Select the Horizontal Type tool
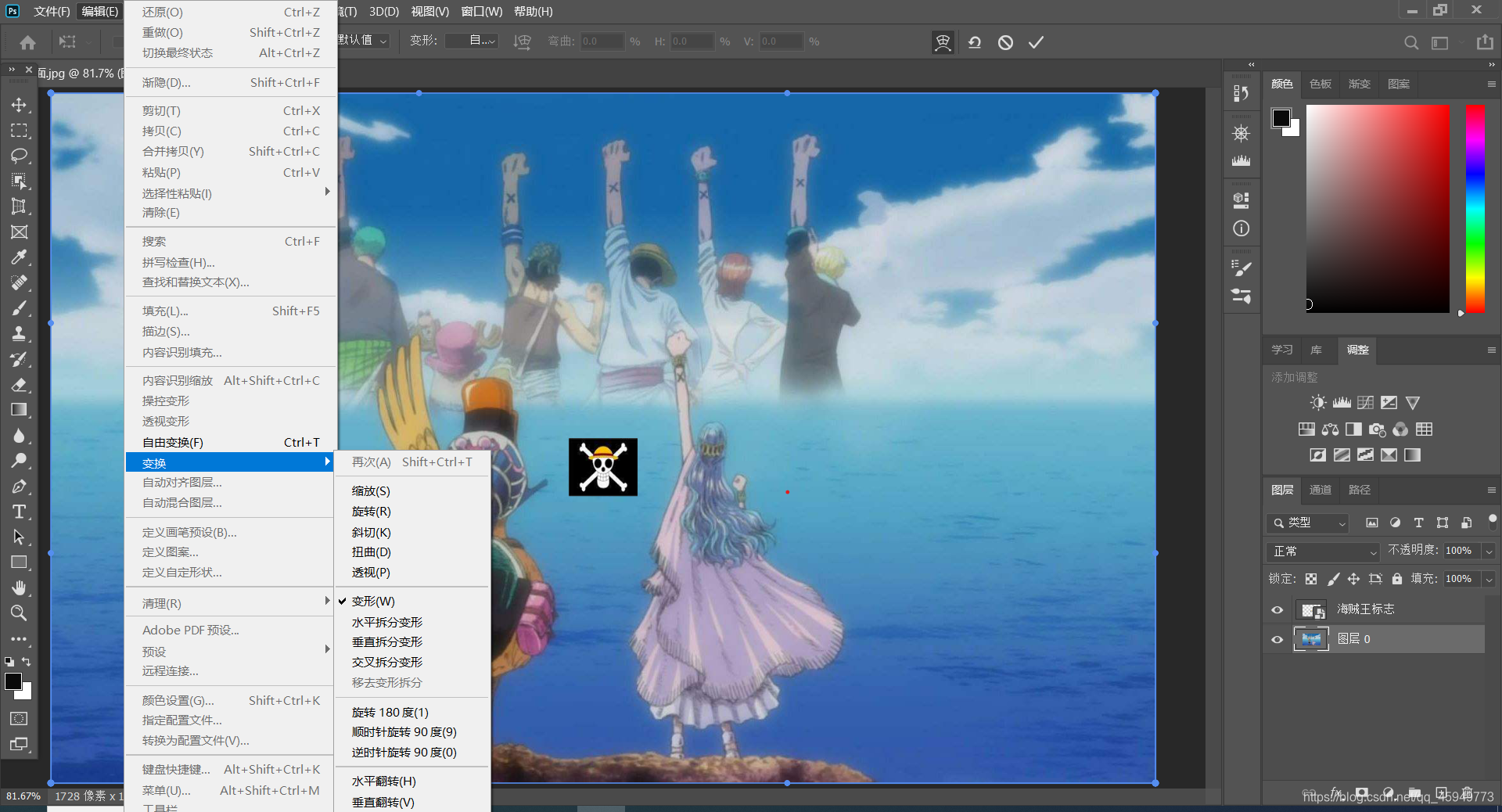Viewport: 1502px width, 812px height. click(19, 512)
